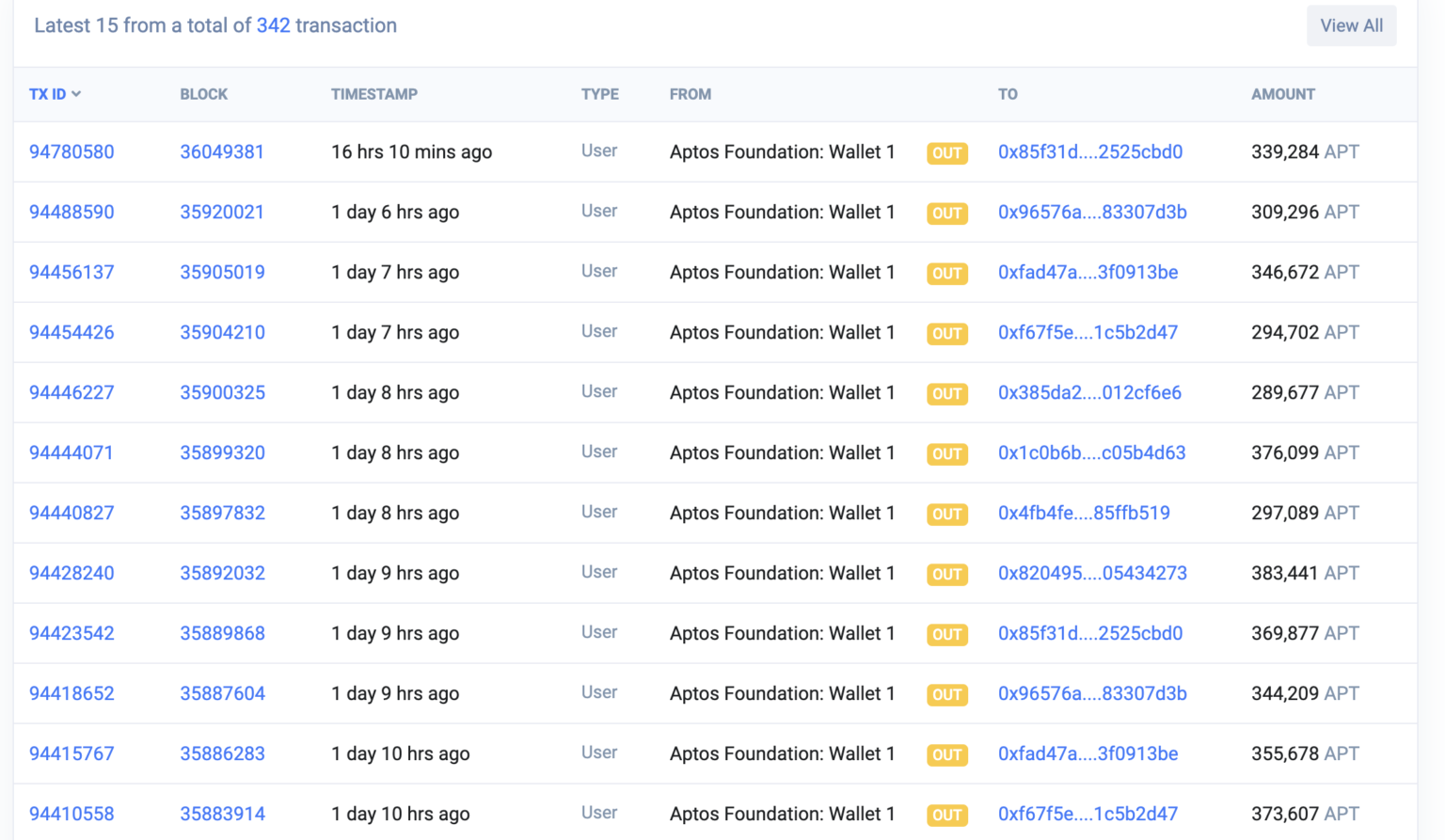1445x840 pixels.
Task: Click the TIMESTAMP column header
Action: pos(373,94)
